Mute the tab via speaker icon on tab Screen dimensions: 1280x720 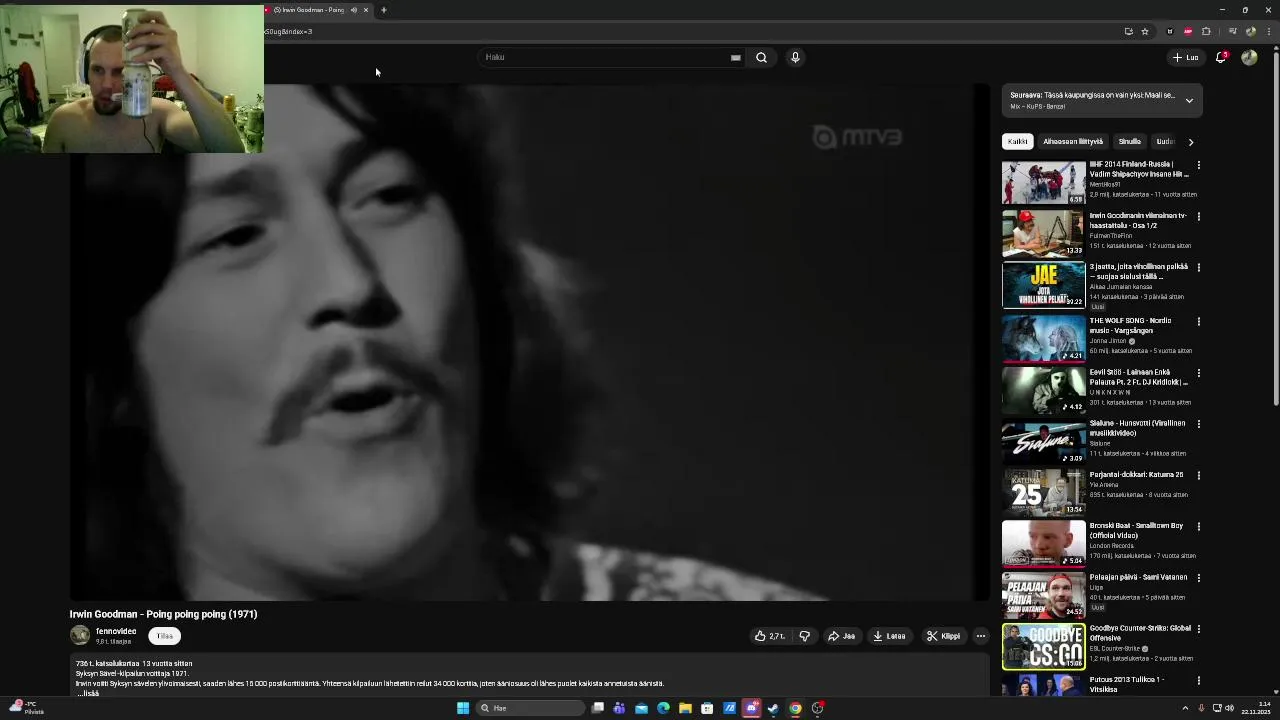click(353, 10)
